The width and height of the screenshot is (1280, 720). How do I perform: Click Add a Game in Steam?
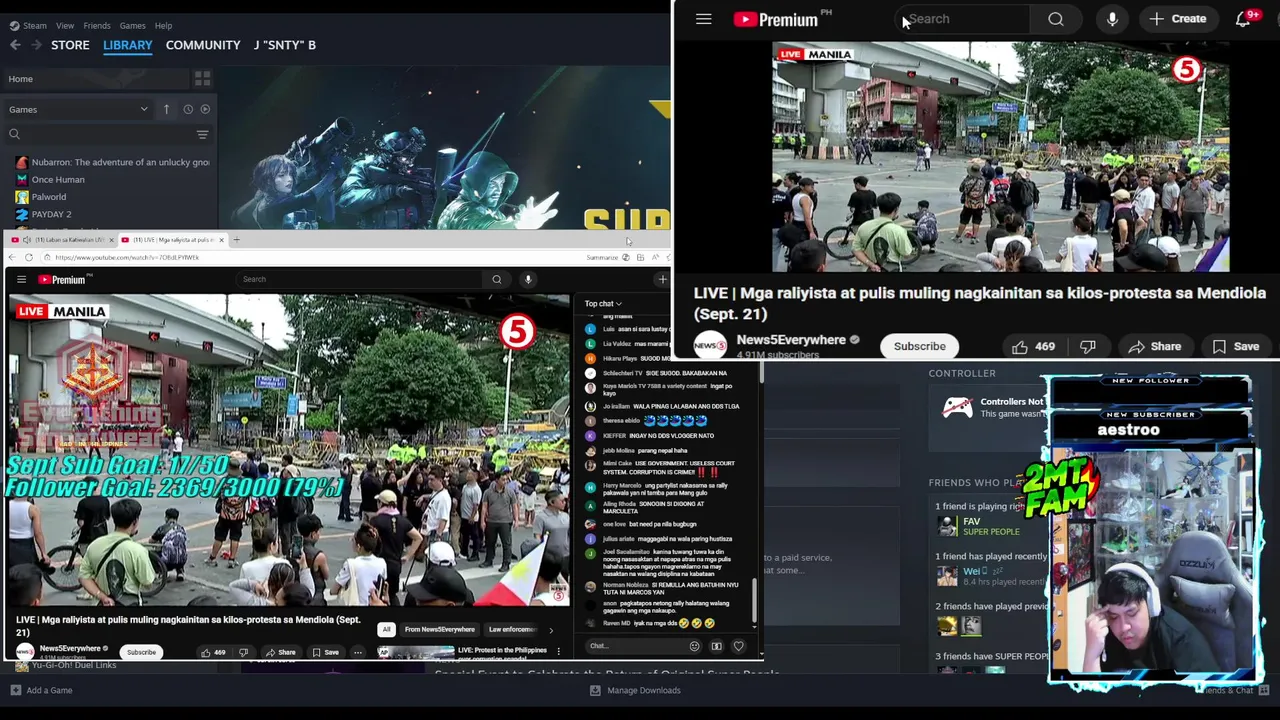coord(41,690)
